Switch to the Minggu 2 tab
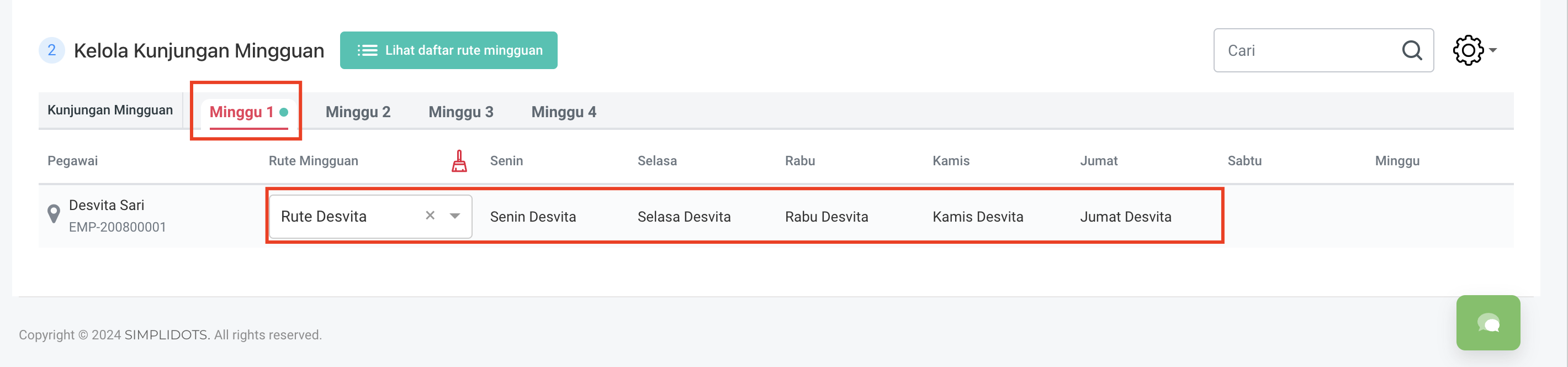 358,112
